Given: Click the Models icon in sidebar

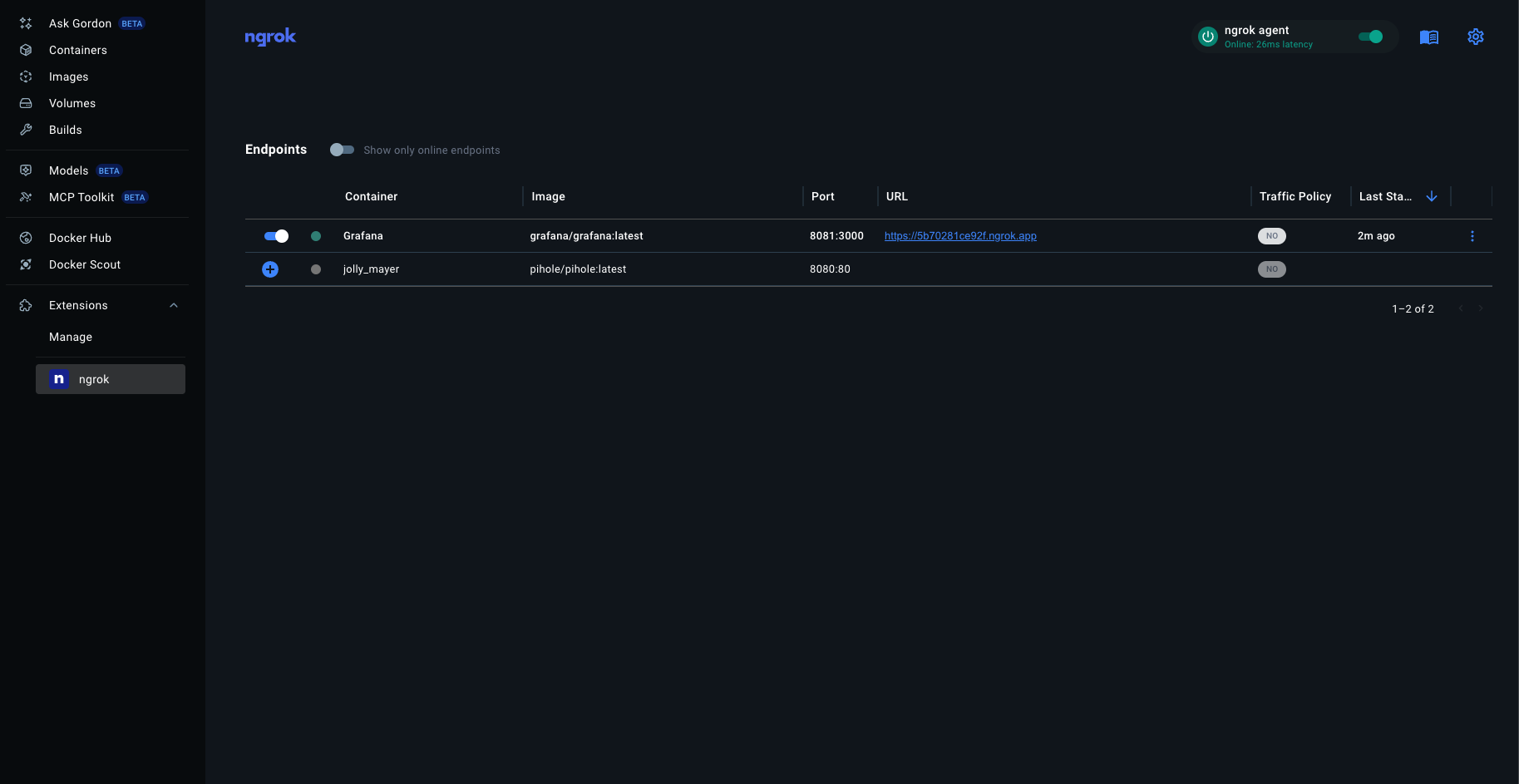Looking at the screenshot, I should click(26, 170).
